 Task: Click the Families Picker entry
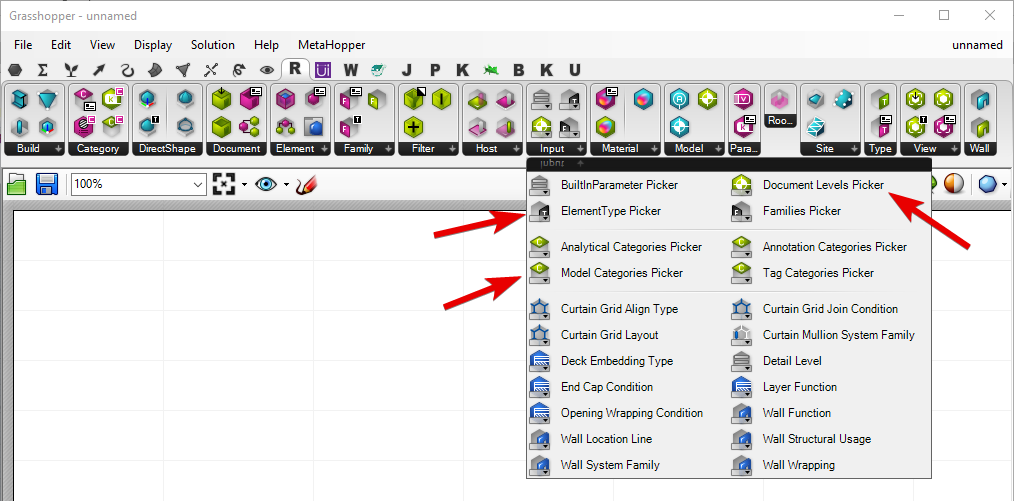click(x=801, y=211)
